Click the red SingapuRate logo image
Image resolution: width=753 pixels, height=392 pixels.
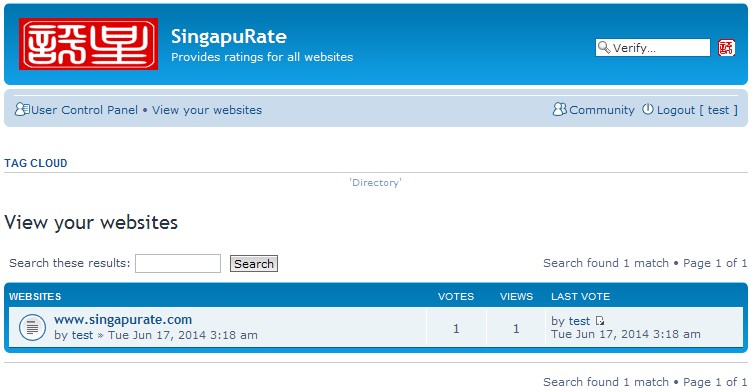pyautogui.click(x=88, y=44)
